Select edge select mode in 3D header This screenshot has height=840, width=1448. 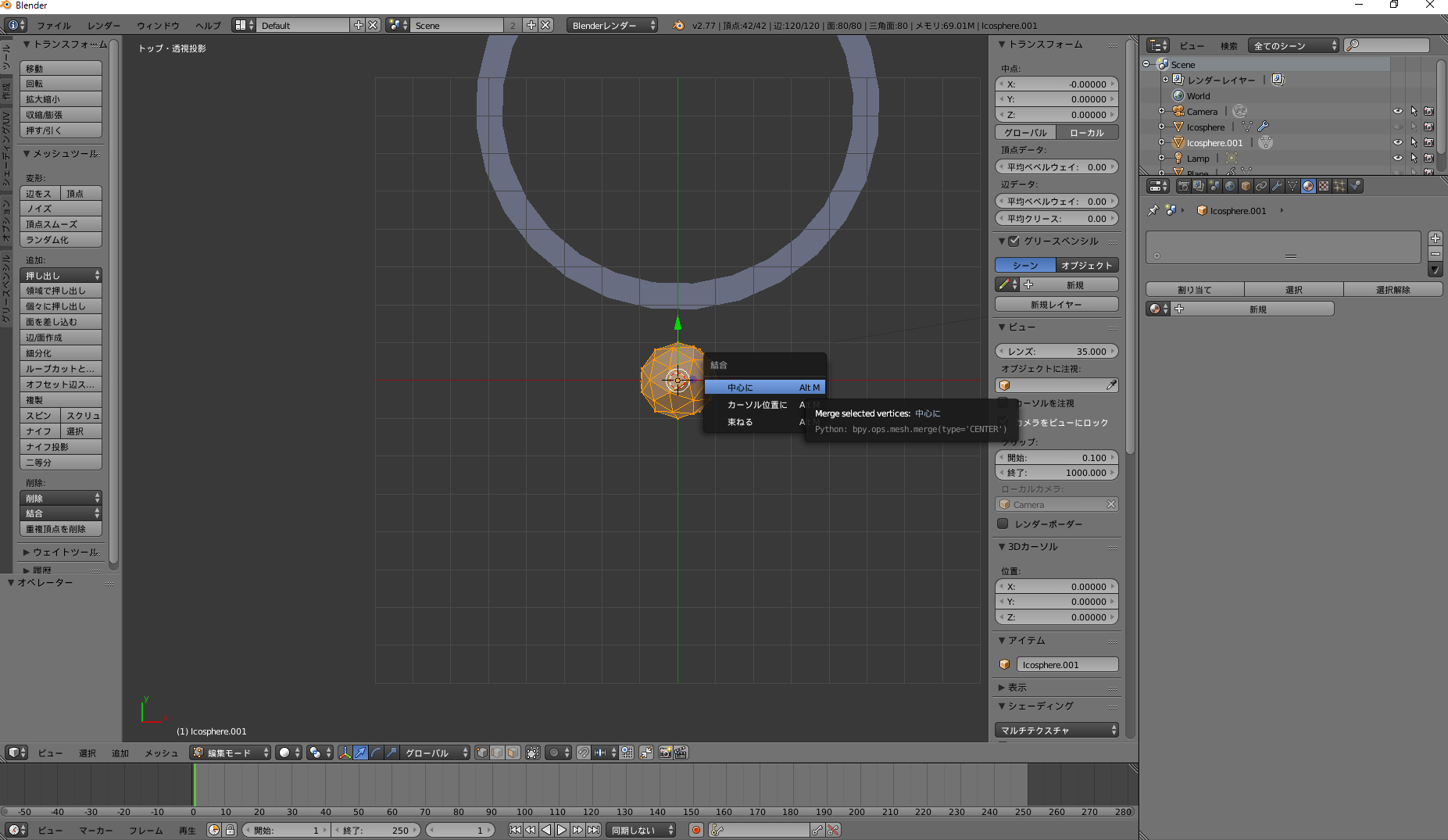pos(497,752)
